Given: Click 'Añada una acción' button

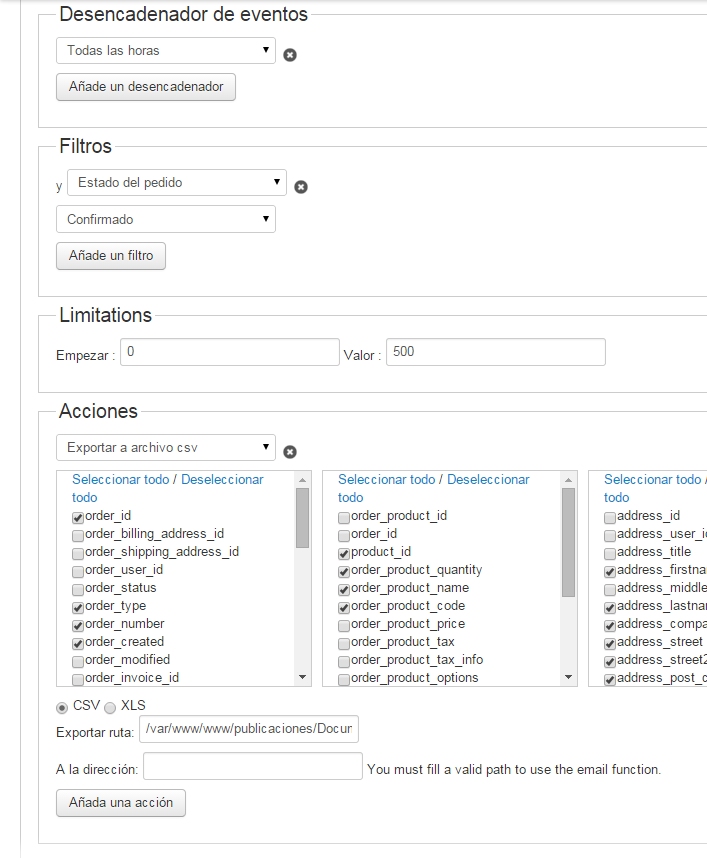Looking at the screenshot, I should pos(121,802).
